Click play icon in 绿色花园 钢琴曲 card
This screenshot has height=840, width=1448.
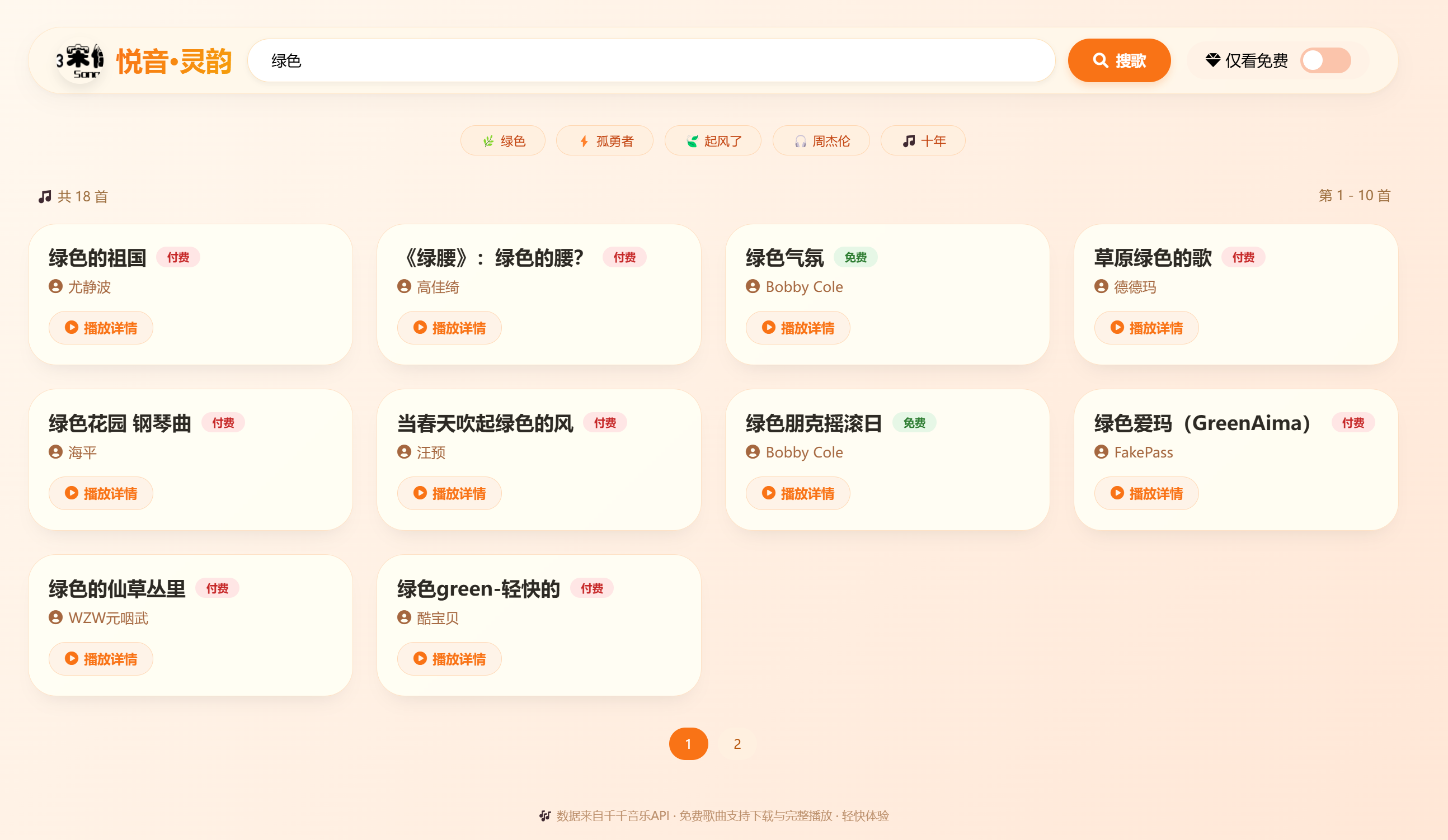coord(71,493)
